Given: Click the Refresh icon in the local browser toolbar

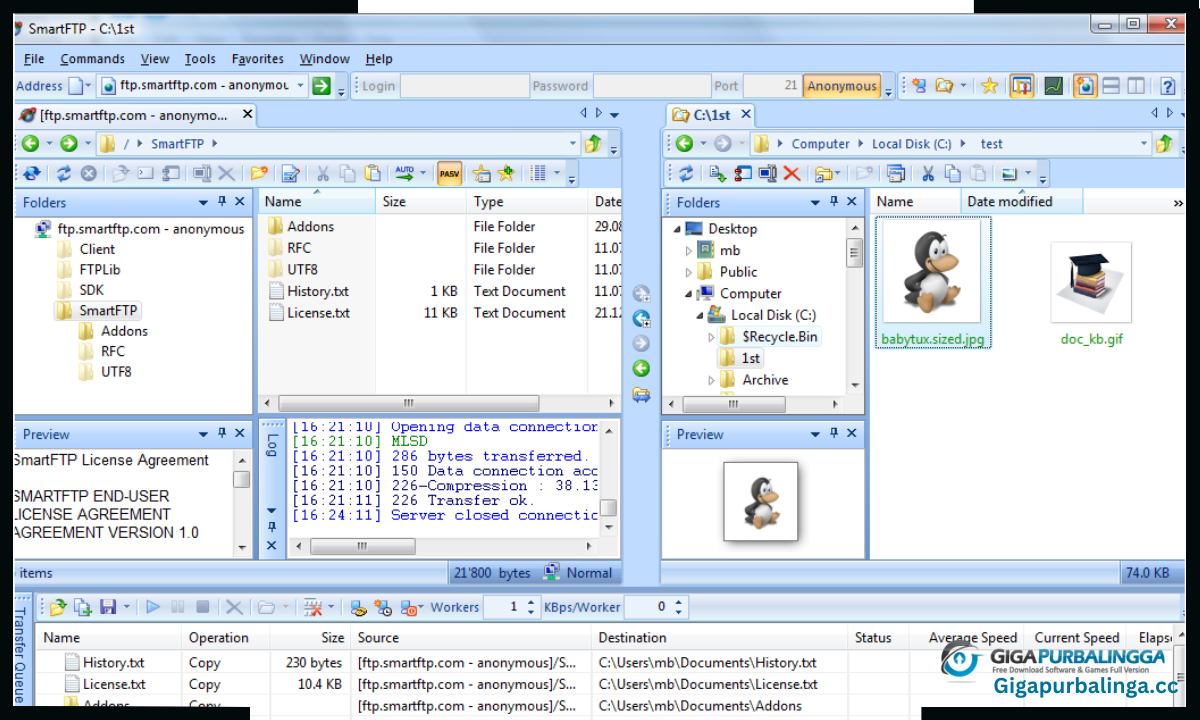Looking at the screenshot, I should 686,174.
